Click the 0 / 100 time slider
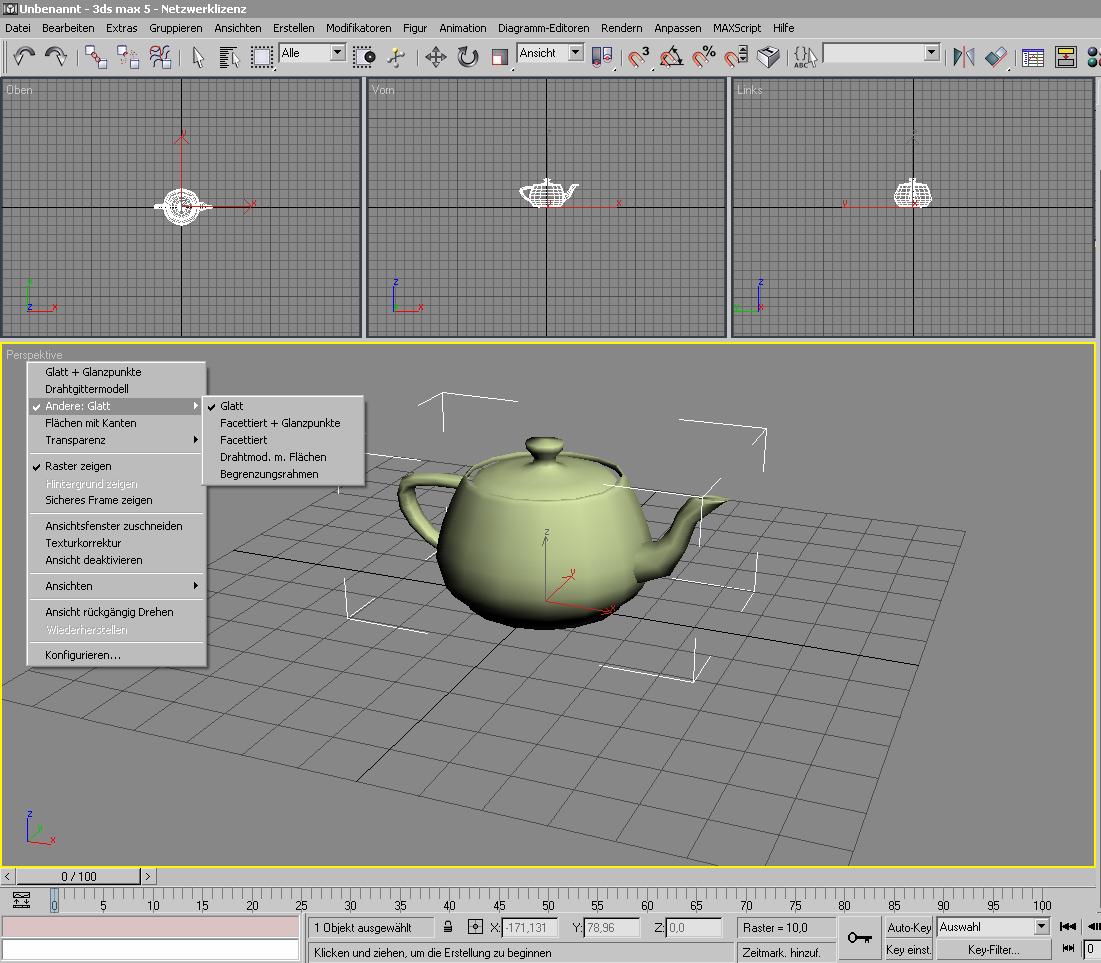The image size is (1101, 963). (x=79, y=877)
